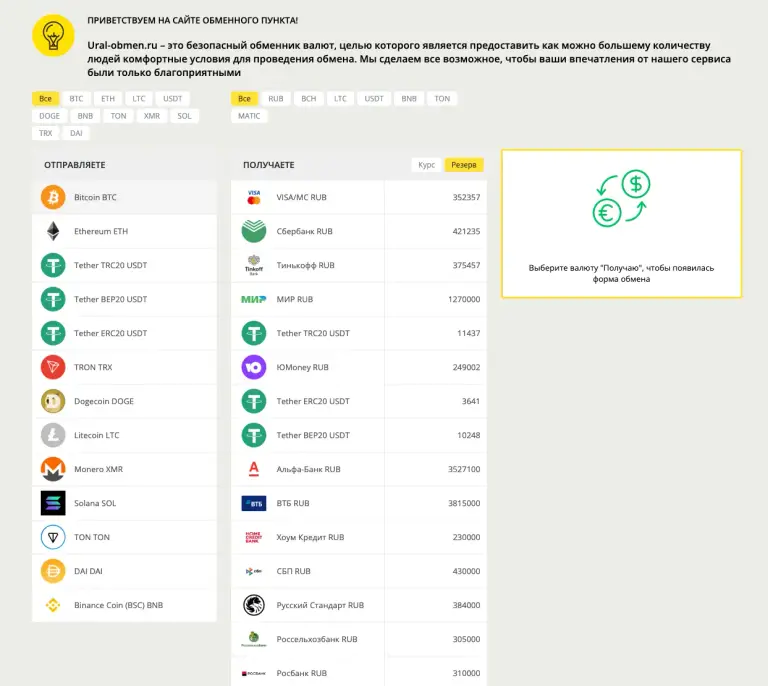The height and width of the screenshot is (686, 768).
Task: Switch receive column to Курс view
Action: point(426,165)
